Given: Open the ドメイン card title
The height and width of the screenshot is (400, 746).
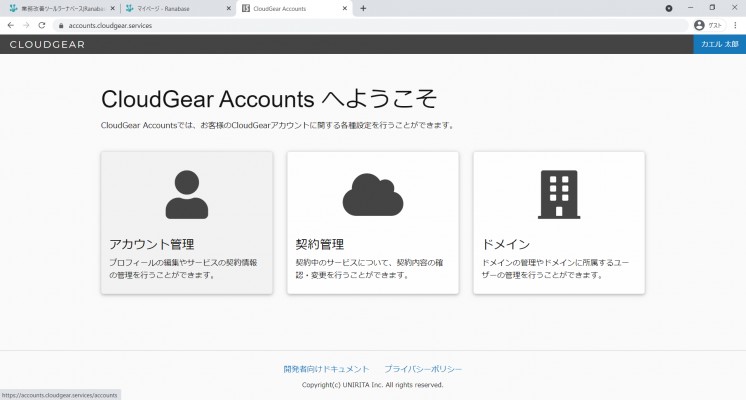Looking at the screenshot, I should (506, 244).
